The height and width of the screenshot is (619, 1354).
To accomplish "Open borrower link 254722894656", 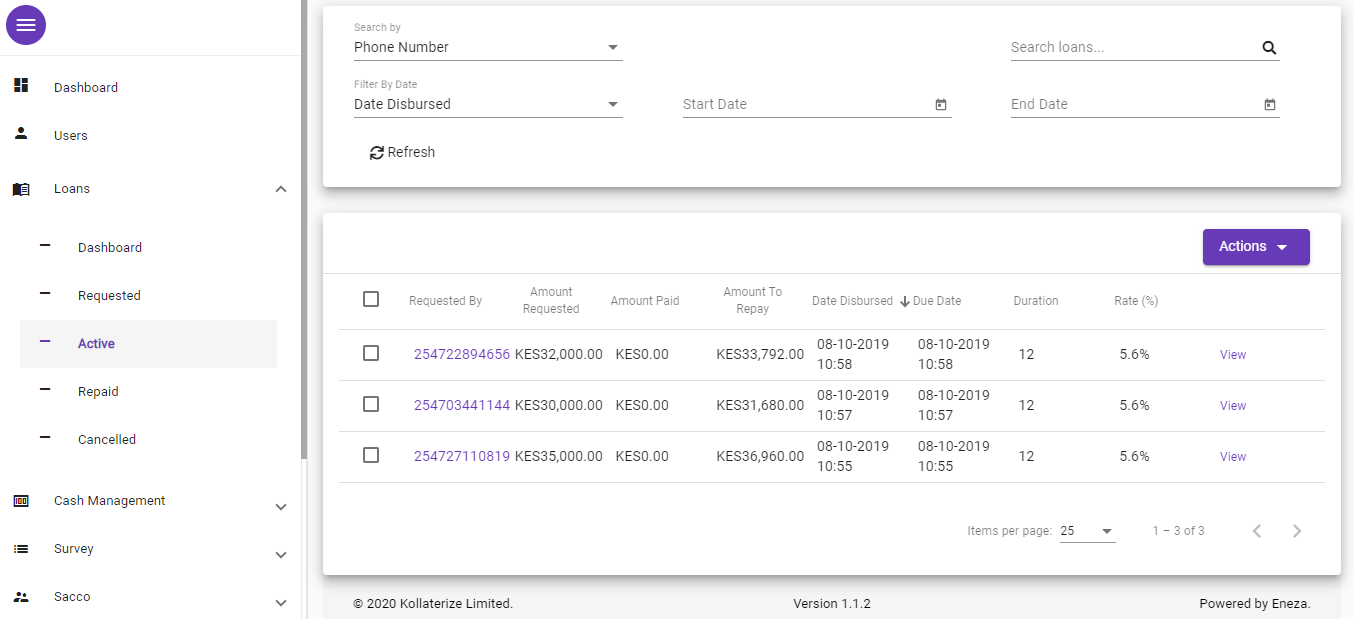I will [x=462, y=354].
